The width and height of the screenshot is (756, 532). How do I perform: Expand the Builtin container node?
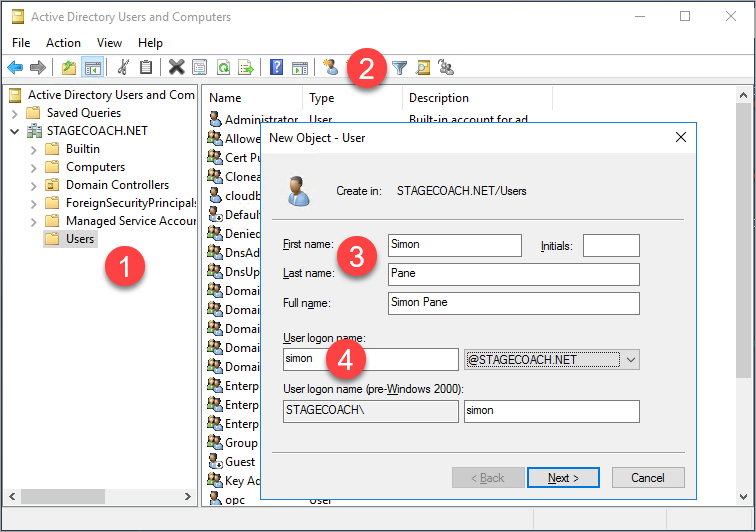pyautogui.click(x=33, y=149)
